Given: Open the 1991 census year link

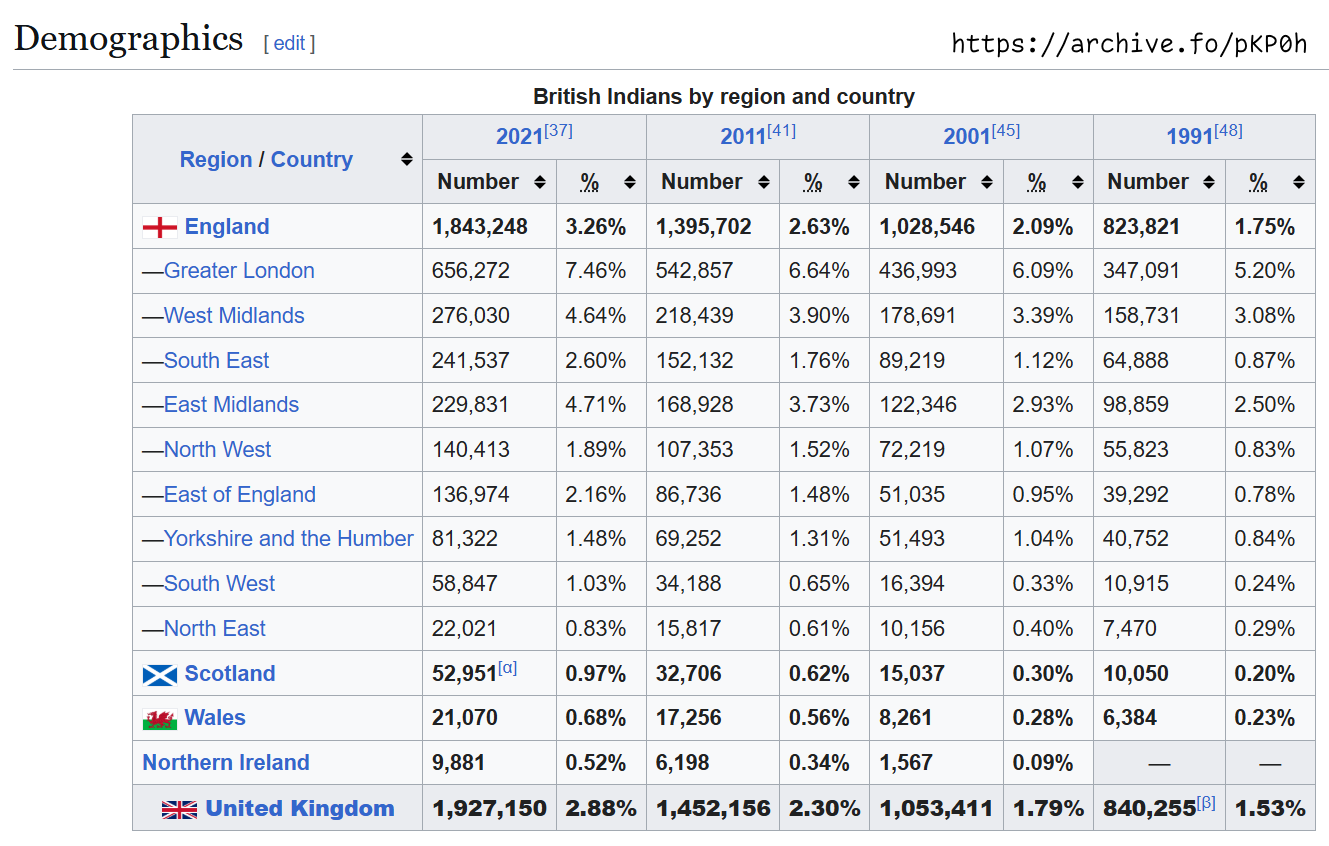Looking at the screenshot, I should point(1189,136).
